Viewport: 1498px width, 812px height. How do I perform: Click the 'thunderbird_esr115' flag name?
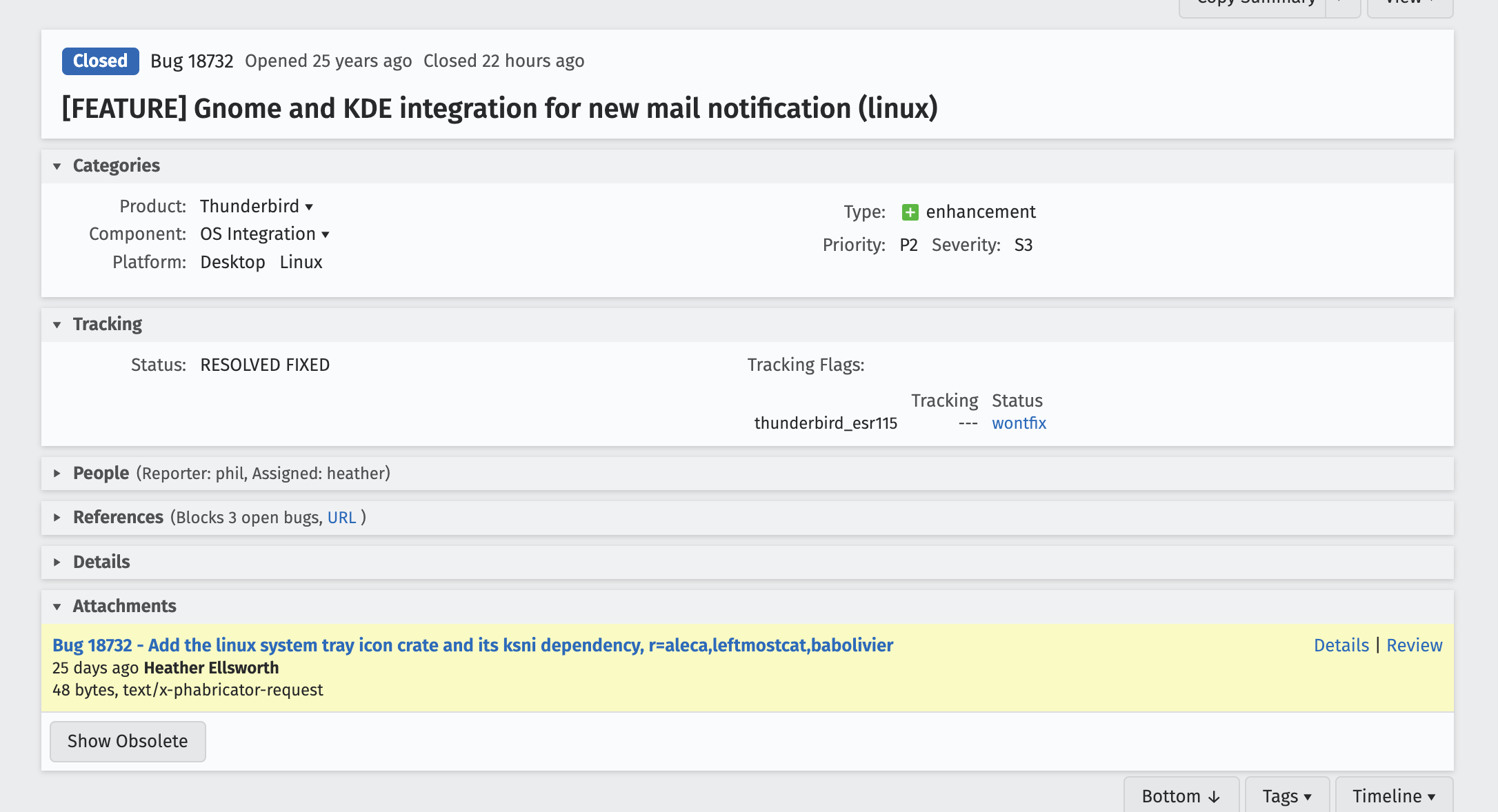coord(826,423)
